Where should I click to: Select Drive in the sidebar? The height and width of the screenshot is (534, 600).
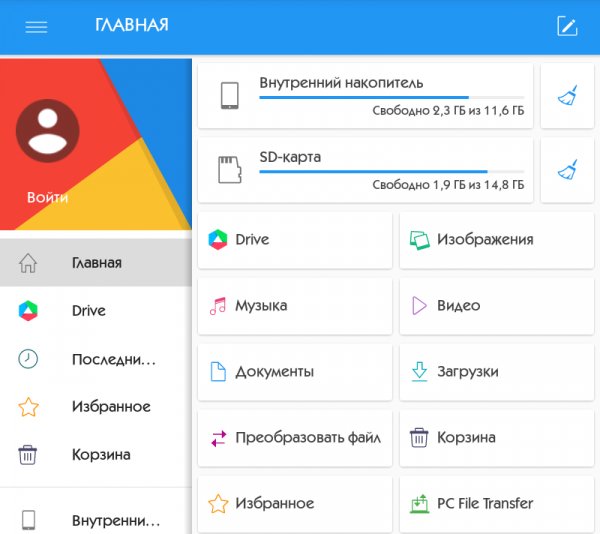(x=96, y=311)
